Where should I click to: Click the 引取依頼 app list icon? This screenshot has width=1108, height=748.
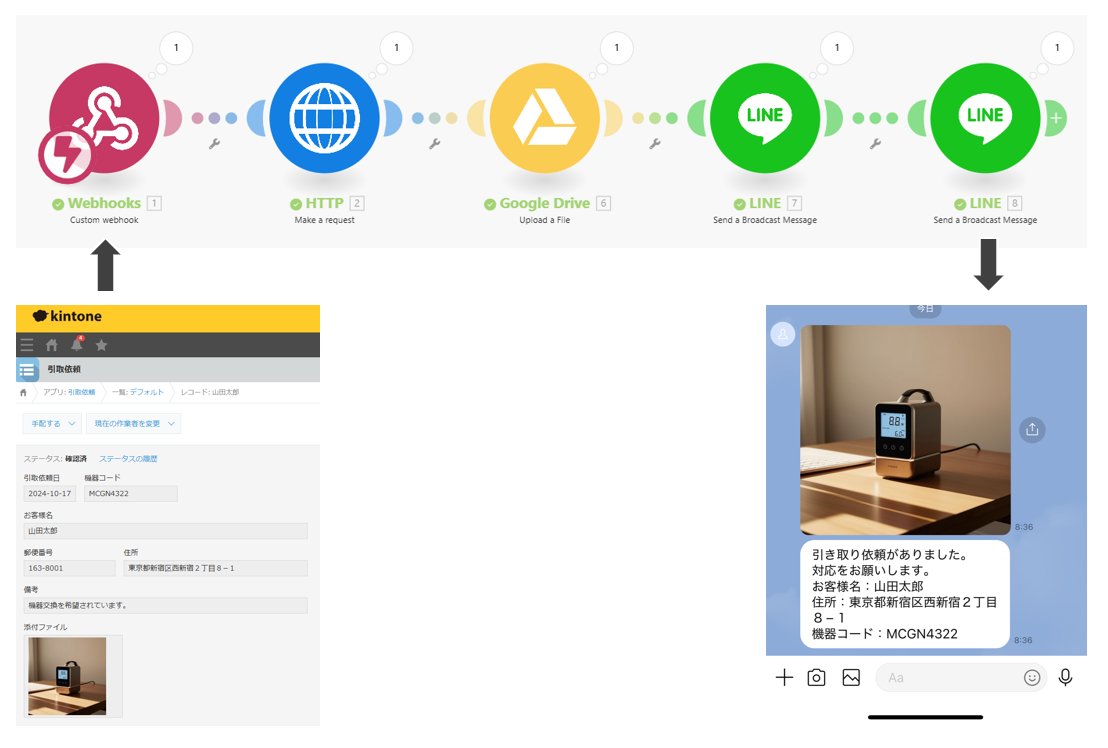[27, 369]
